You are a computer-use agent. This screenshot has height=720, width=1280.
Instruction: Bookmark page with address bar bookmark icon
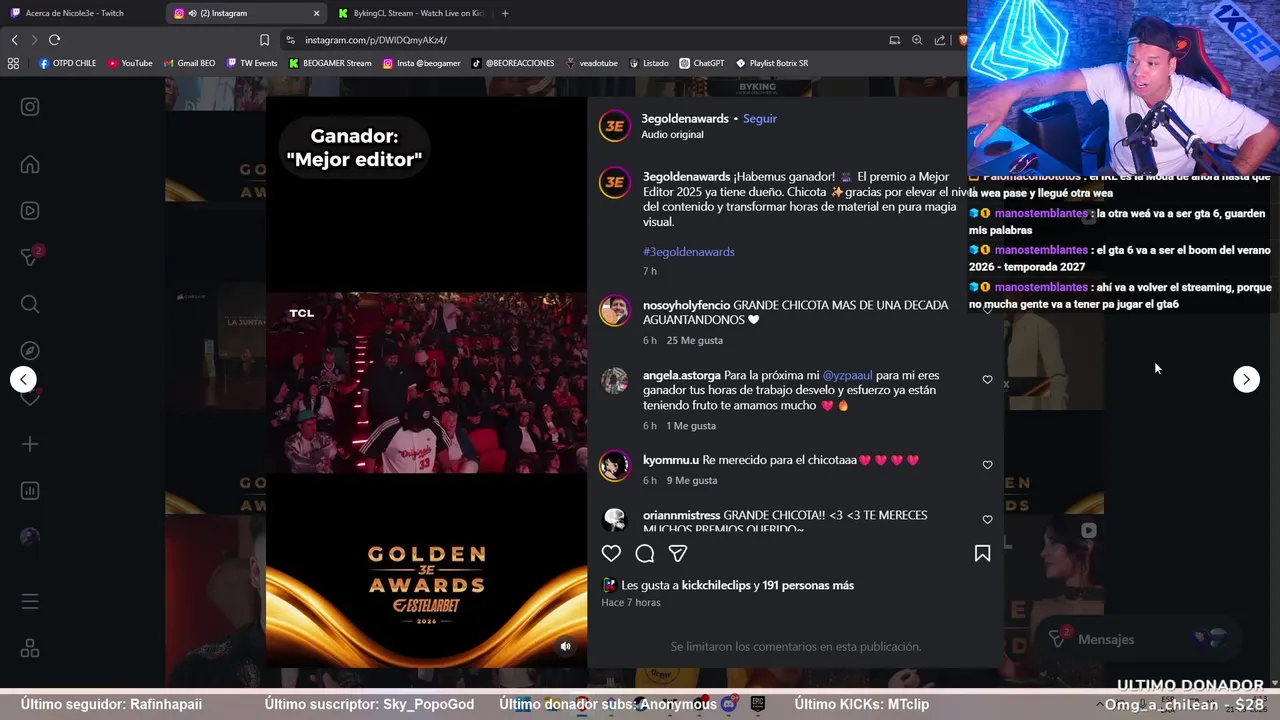coord(264,40)
